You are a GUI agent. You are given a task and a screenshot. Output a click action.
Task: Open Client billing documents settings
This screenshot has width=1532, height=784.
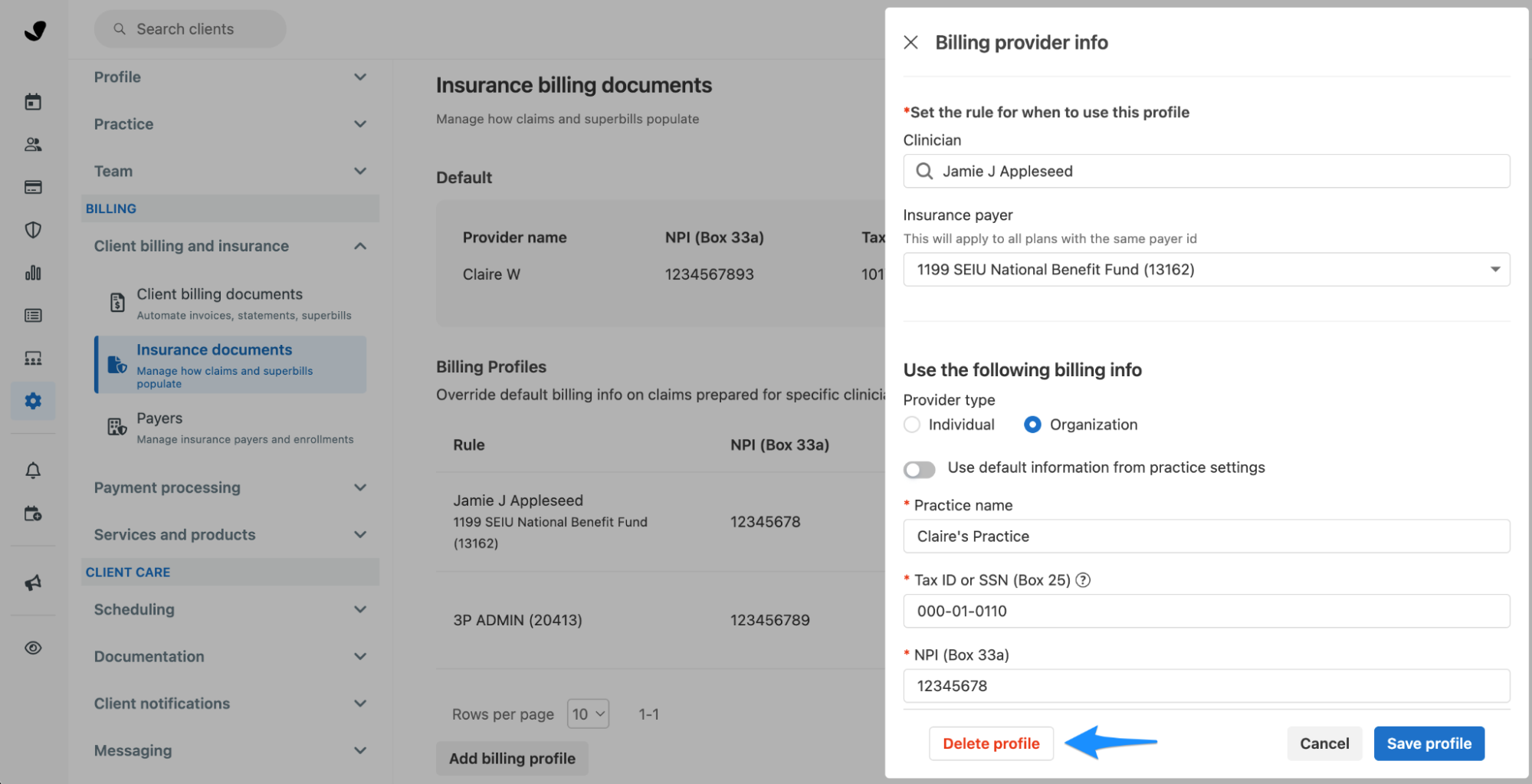(230, 303)
